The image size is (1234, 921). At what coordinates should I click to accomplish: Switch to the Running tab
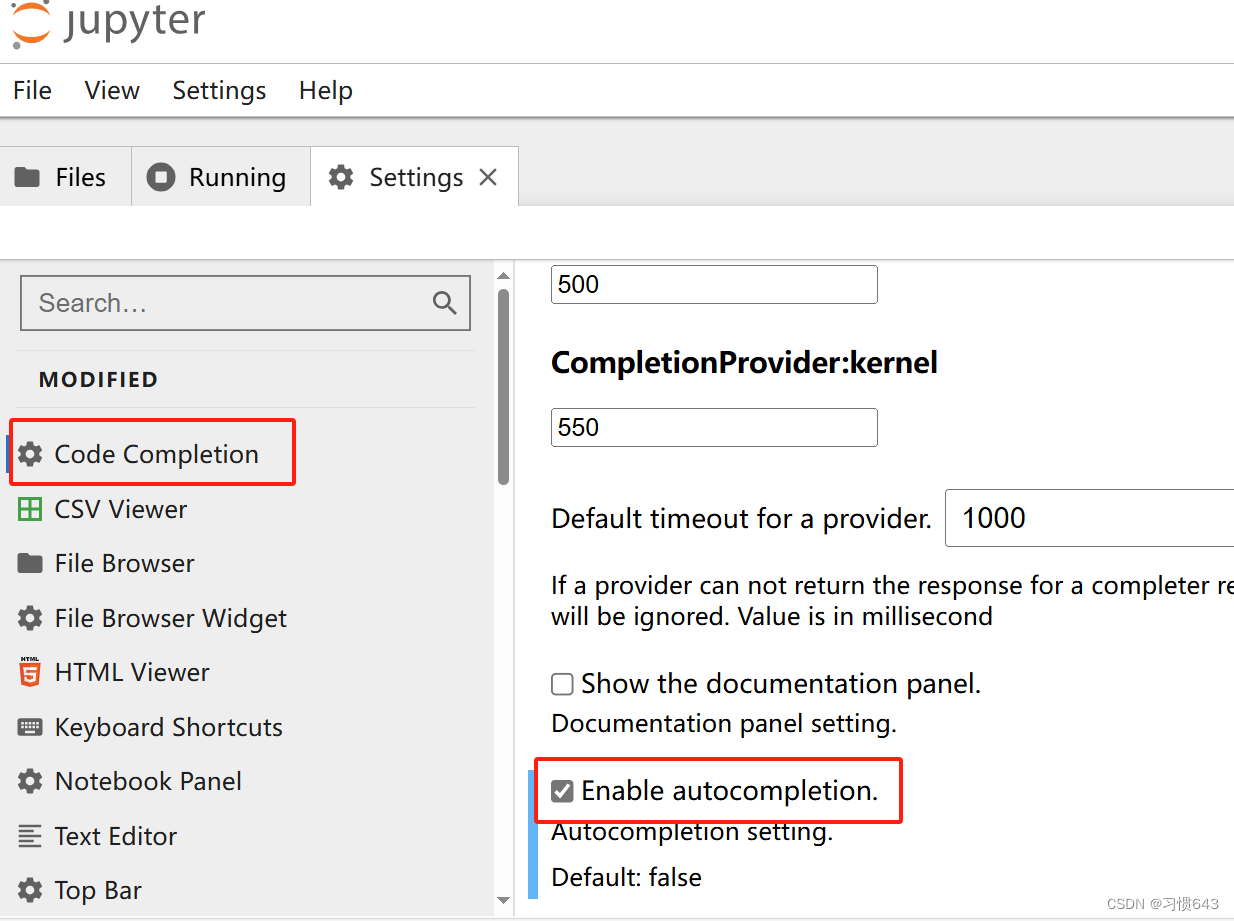(x=221, y=177)
